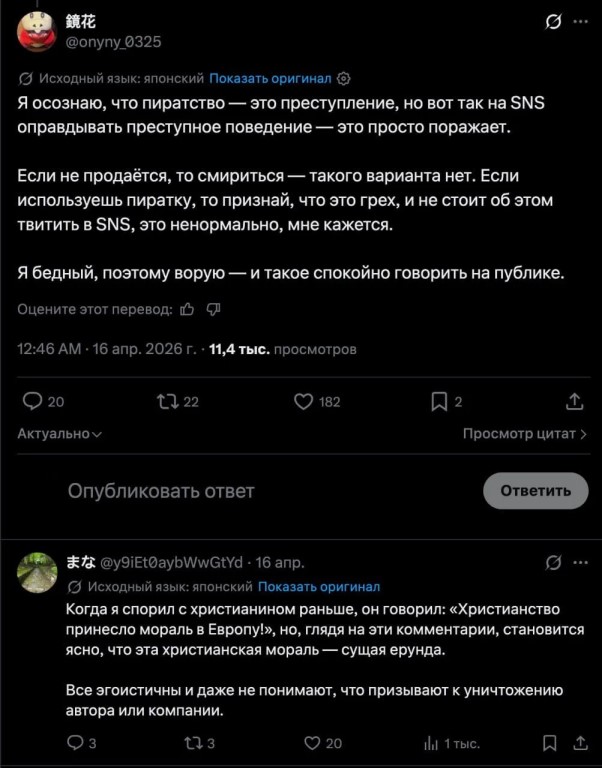Show original text of main post
The image size is (602, 768).
click(x=270, y=78)
